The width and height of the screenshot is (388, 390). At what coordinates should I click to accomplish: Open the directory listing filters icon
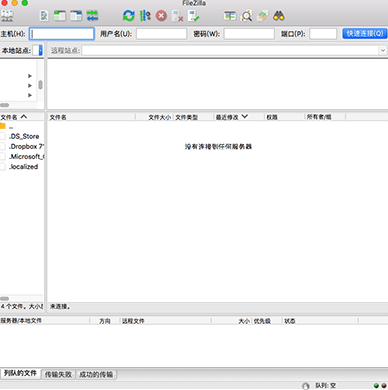point(230,16)
